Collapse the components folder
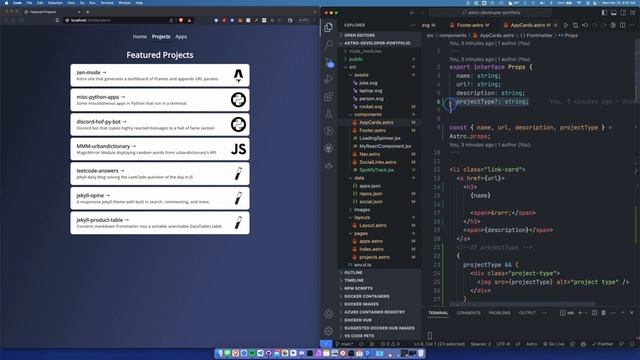 380,115
